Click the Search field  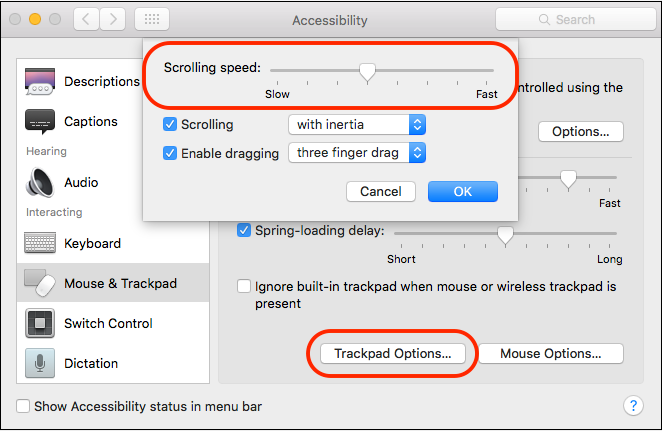click(575, 19)
